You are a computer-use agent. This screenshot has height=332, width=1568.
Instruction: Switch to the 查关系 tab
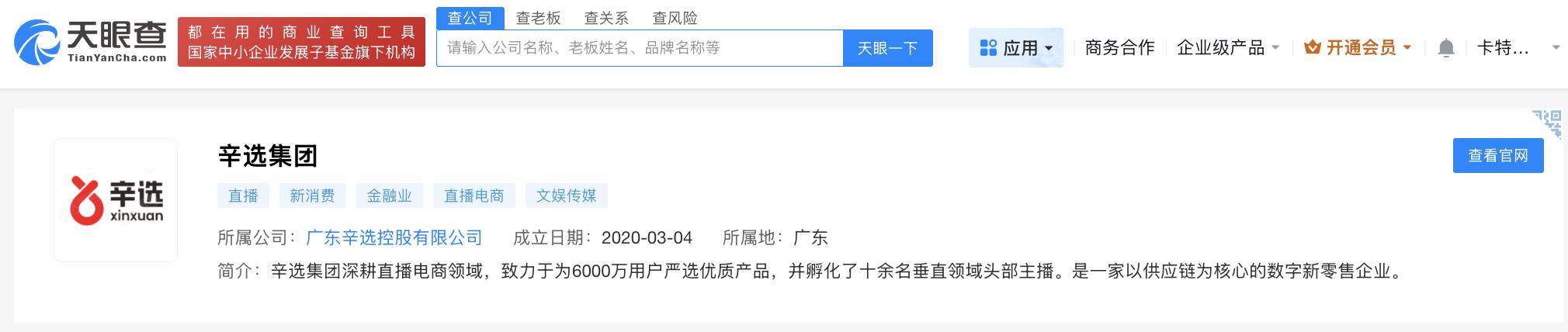click(606, 18)
